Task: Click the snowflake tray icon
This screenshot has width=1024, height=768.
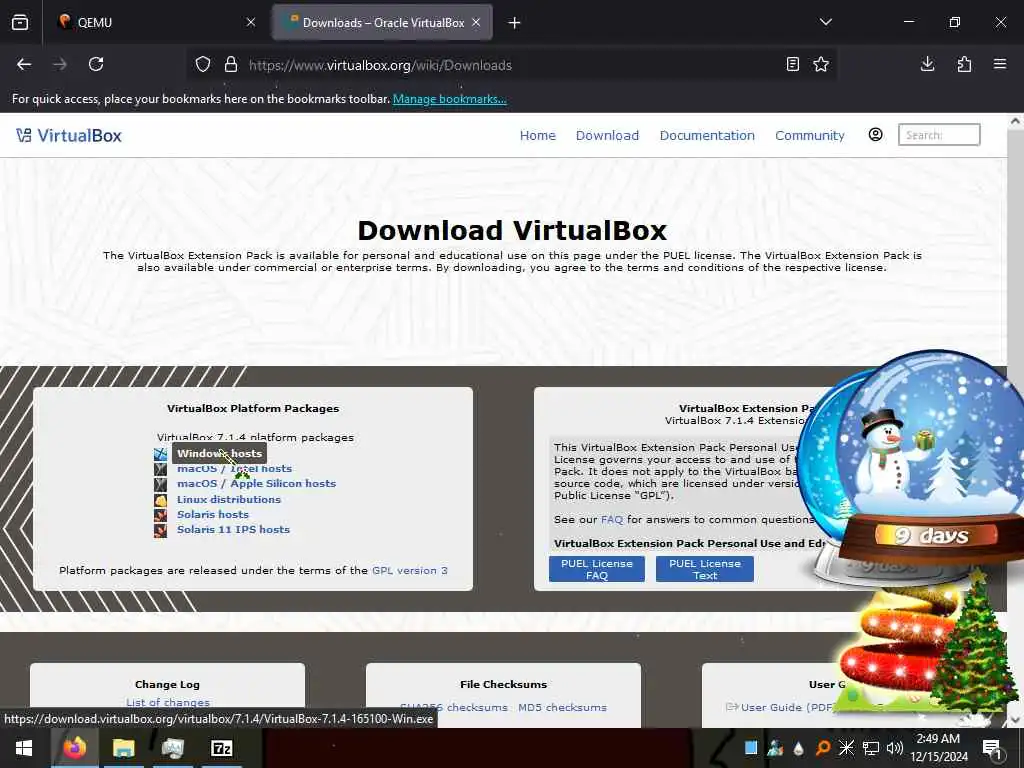Action: pyautogui.click(x=846, y=748)
